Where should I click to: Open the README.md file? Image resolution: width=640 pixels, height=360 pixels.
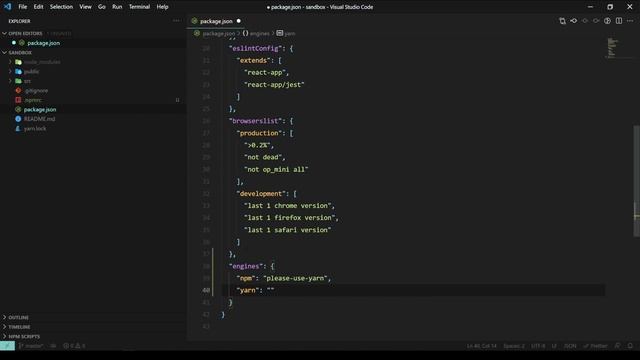[x=39, y=119]
